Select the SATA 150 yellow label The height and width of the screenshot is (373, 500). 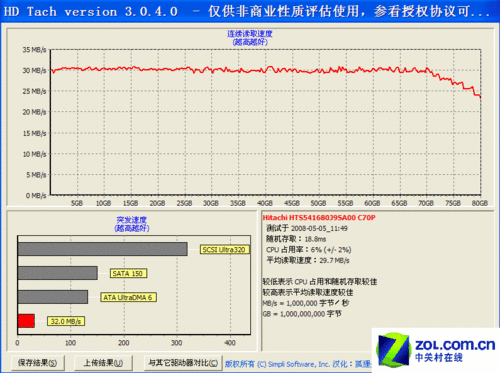(128, 273)
